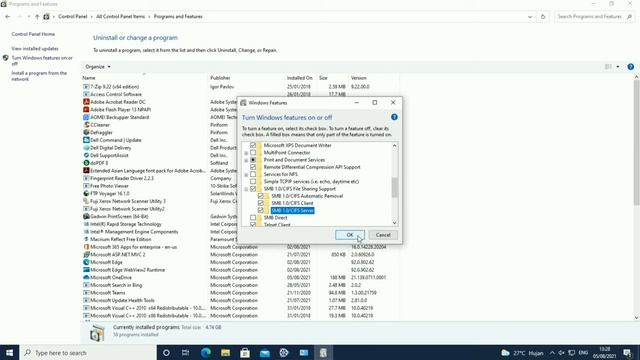
Task: Toggle Microsoft XPS Document Writer checkbox
Action: pos(253,145)
